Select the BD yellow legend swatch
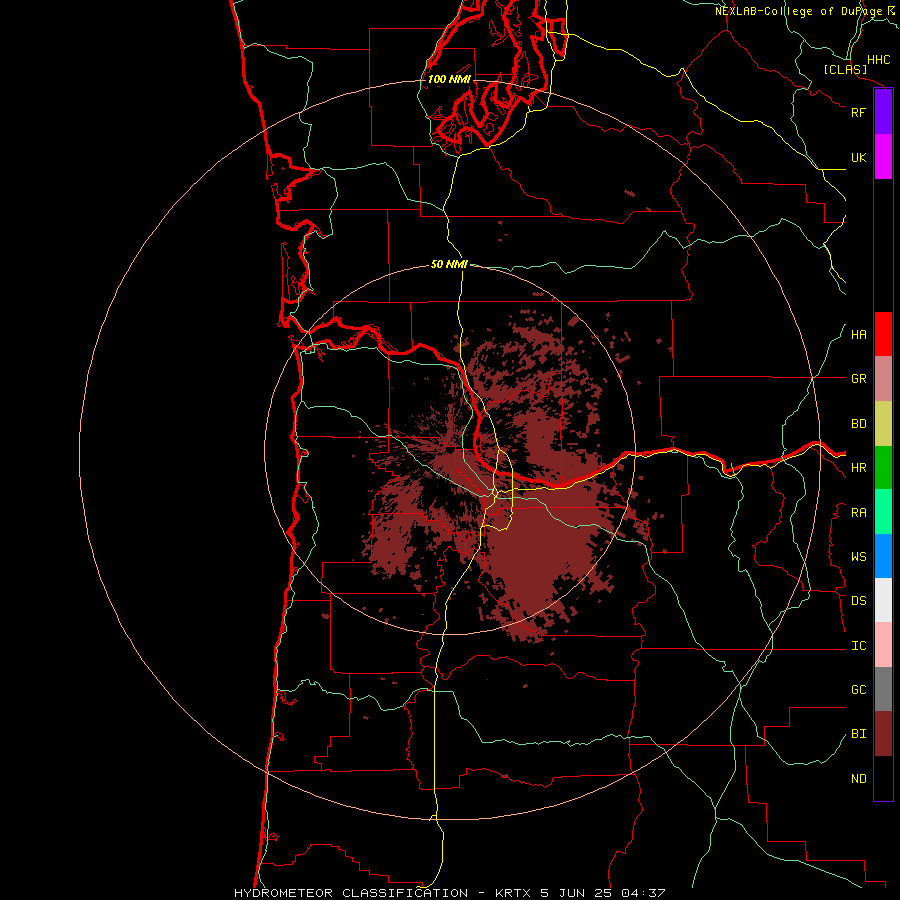The width and height of the screenshot is (900, 900). point(883,424)
